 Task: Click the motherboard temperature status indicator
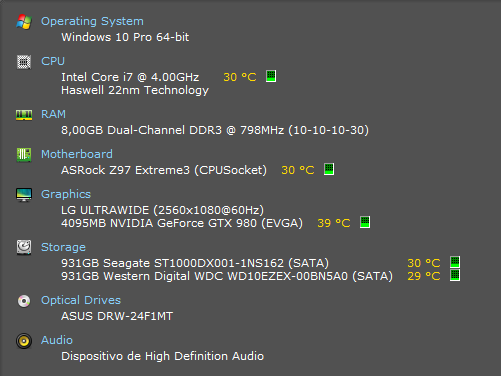(329, 169)
